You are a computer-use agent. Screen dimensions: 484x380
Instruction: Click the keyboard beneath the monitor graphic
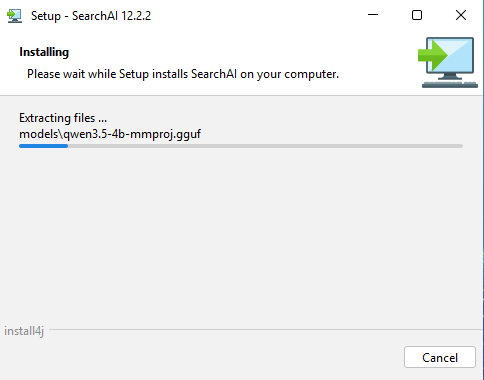point(450,84)
